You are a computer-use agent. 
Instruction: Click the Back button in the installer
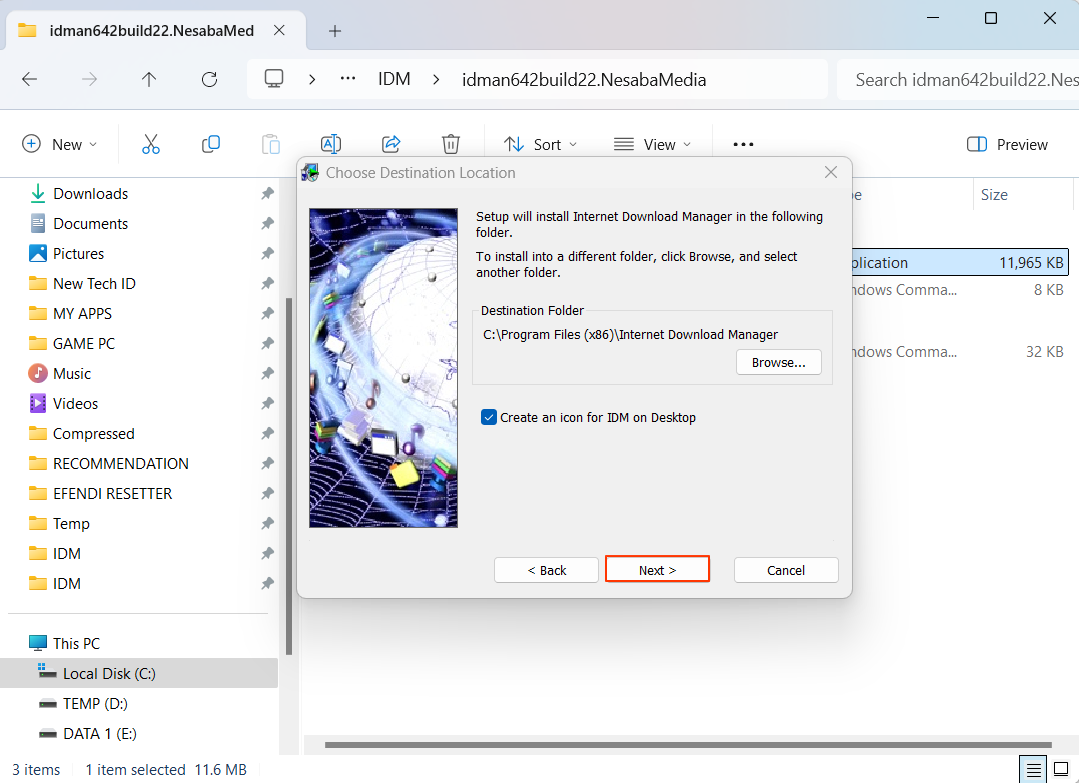click(x=546, y=570)
